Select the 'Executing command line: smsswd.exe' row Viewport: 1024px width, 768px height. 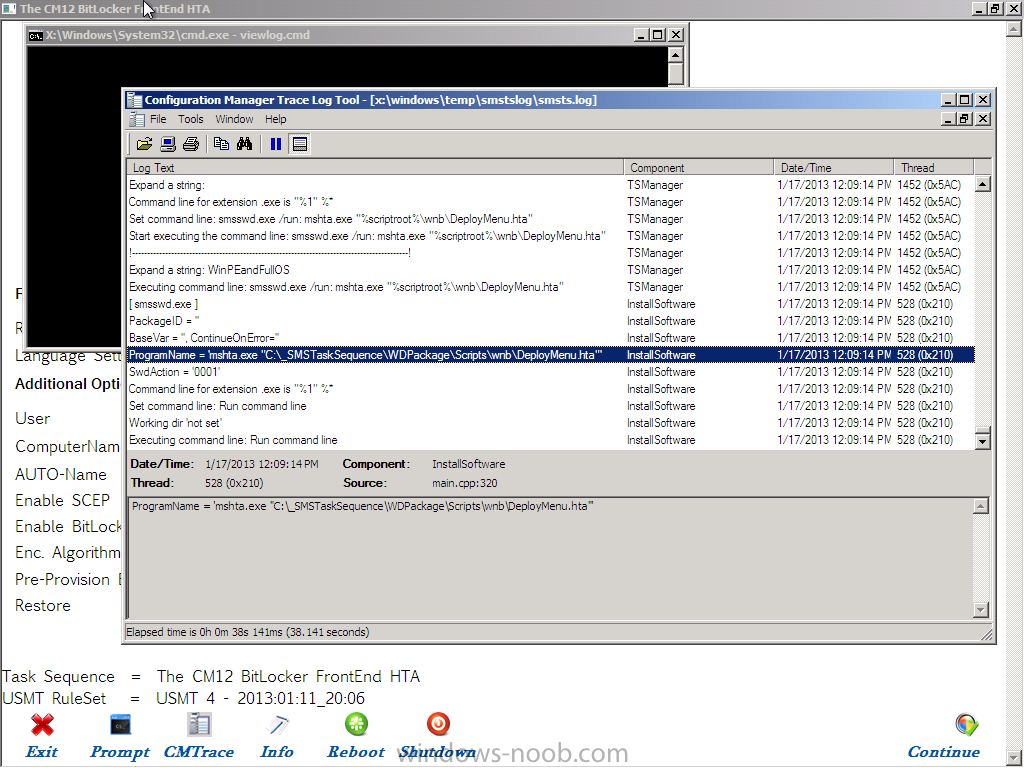(551, 287)
